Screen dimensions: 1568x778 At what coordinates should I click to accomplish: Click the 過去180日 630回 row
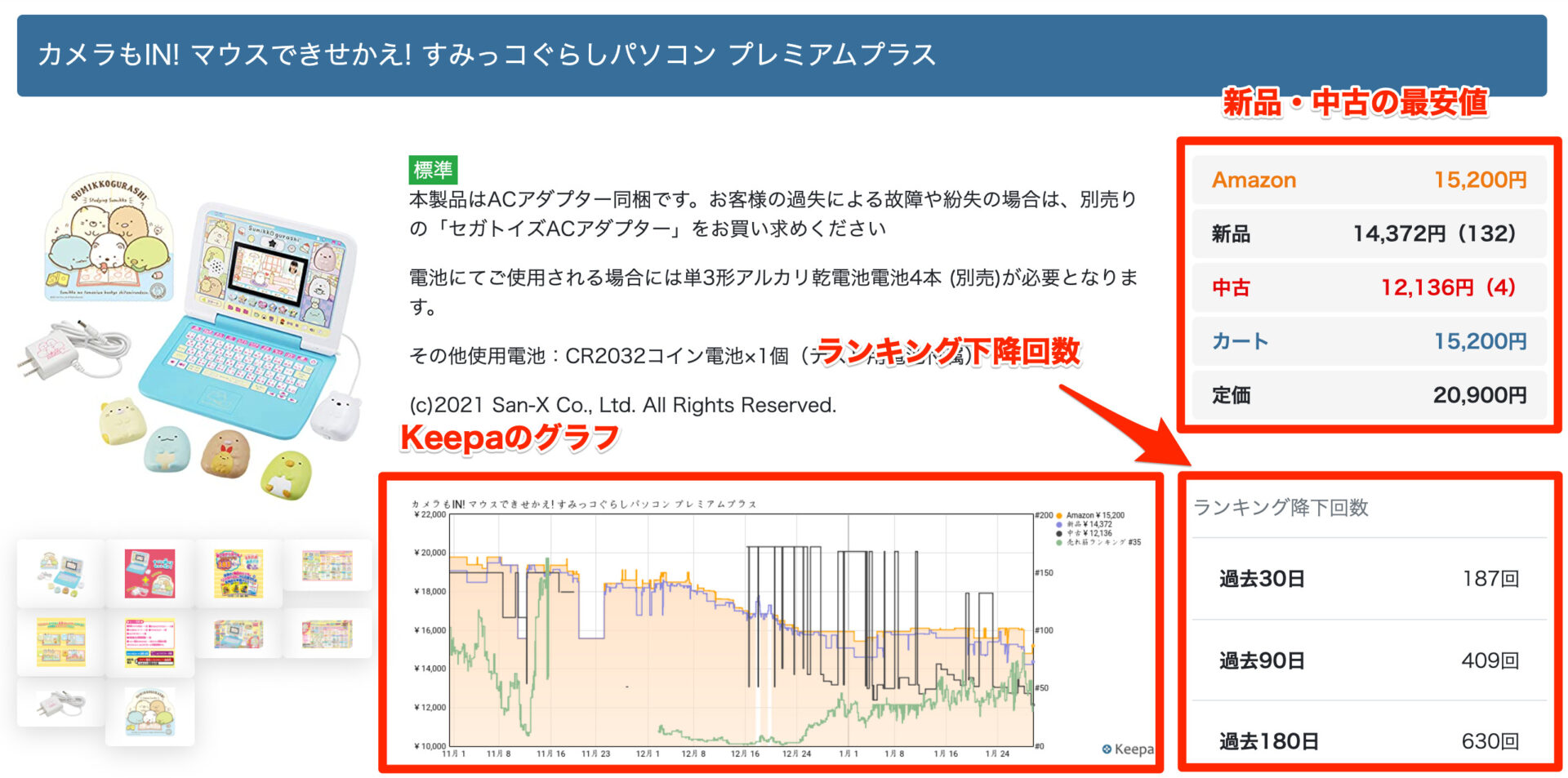[x=1369, y=740]
